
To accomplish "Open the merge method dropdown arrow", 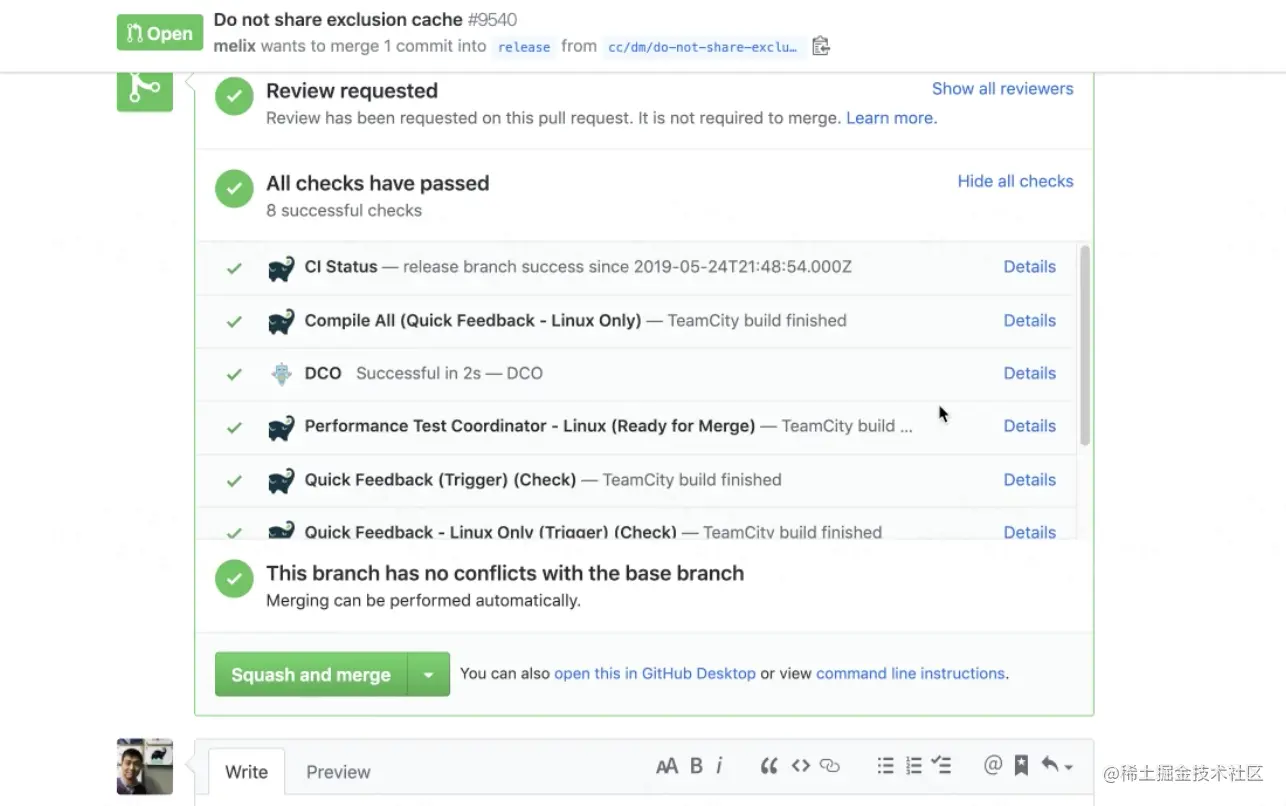I will pos(429,675).
